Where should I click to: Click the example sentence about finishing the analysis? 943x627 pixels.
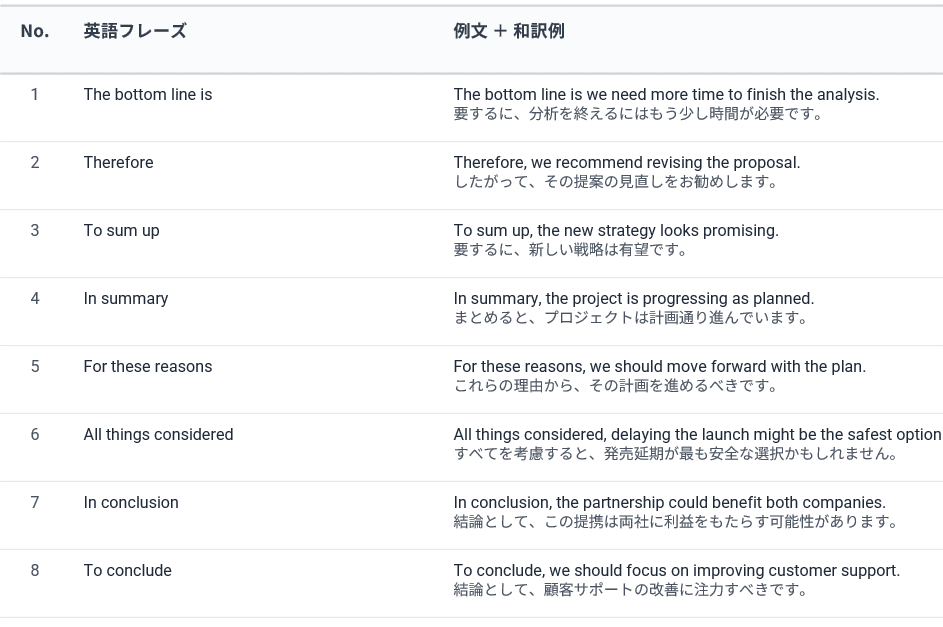click(666, 95)
